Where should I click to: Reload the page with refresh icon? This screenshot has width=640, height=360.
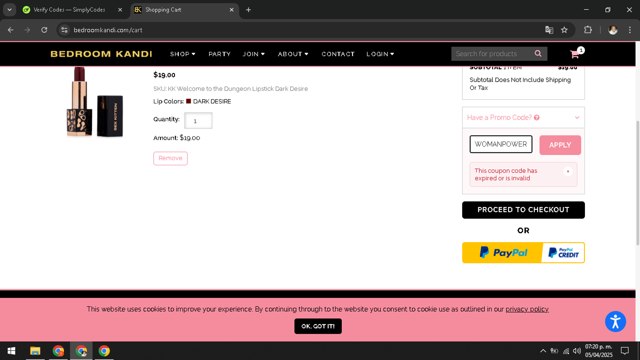[x=44, y=30]
